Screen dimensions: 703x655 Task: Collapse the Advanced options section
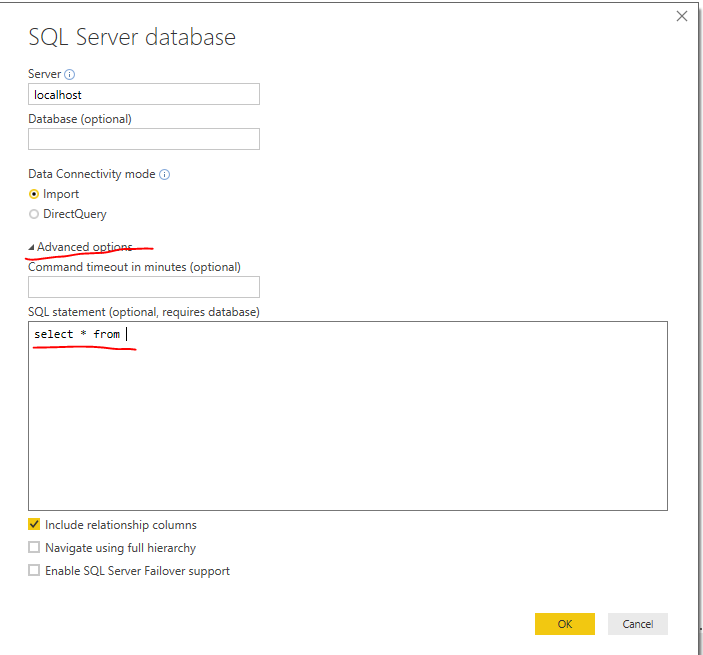click(x=31, y=247)
